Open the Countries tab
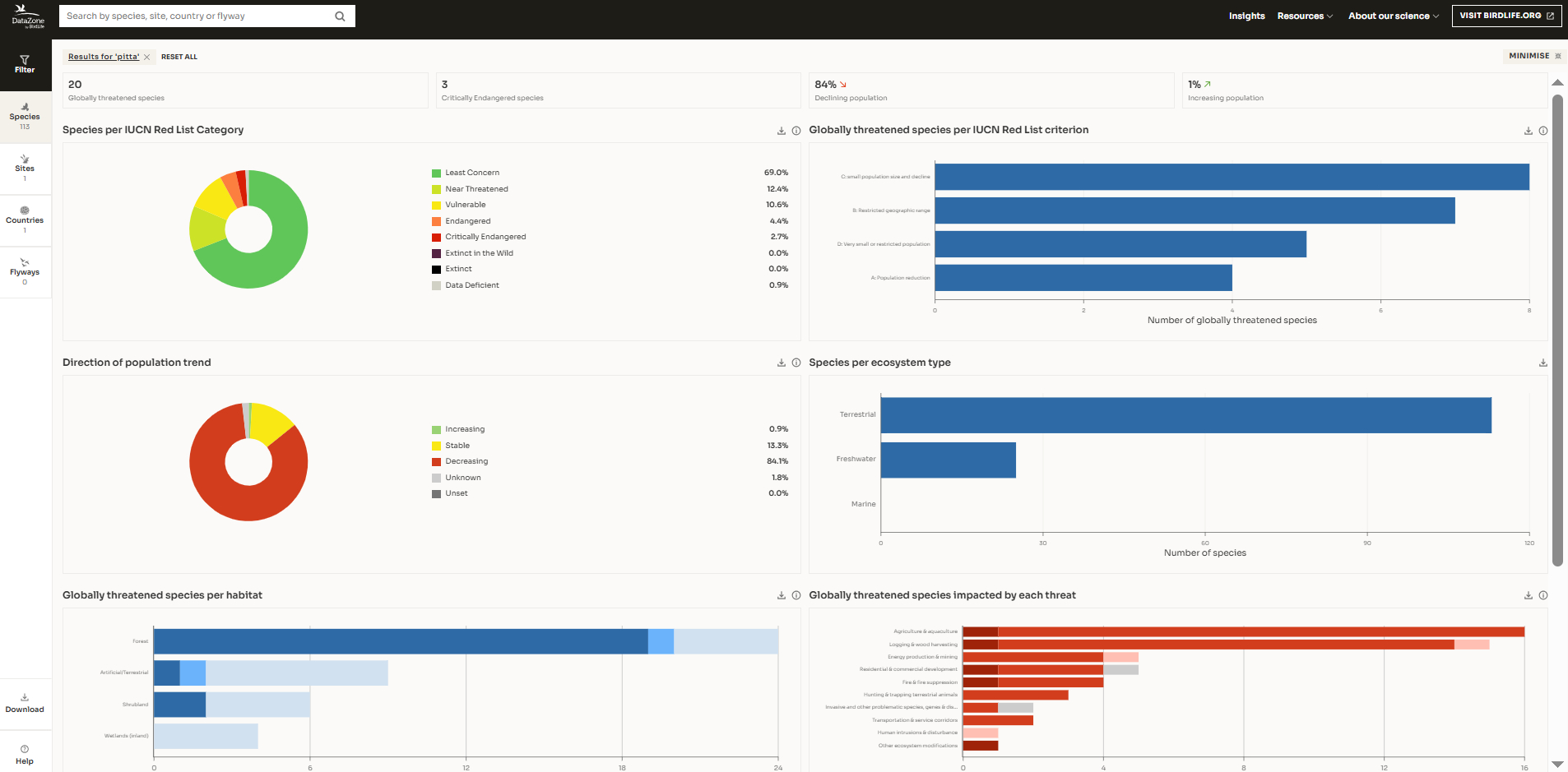The width and height of the screenshot is (1568, 772). click(25, 220)
